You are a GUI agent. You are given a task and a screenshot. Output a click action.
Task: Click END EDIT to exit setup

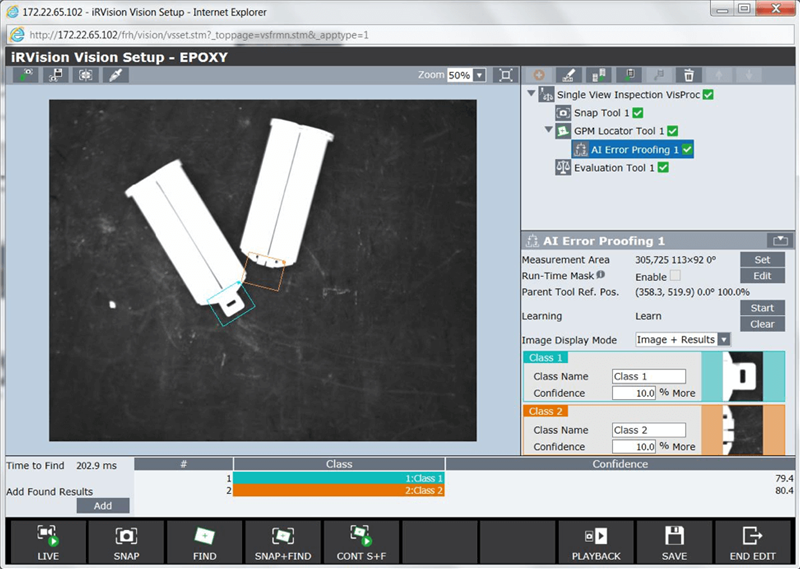pyautogui.click(x=752, y=543)
